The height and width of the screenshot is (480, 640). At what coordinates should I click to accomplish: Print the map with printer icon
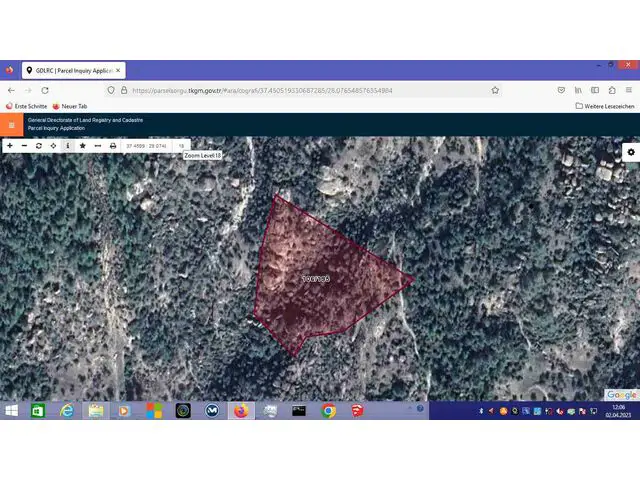click(112, 146)
